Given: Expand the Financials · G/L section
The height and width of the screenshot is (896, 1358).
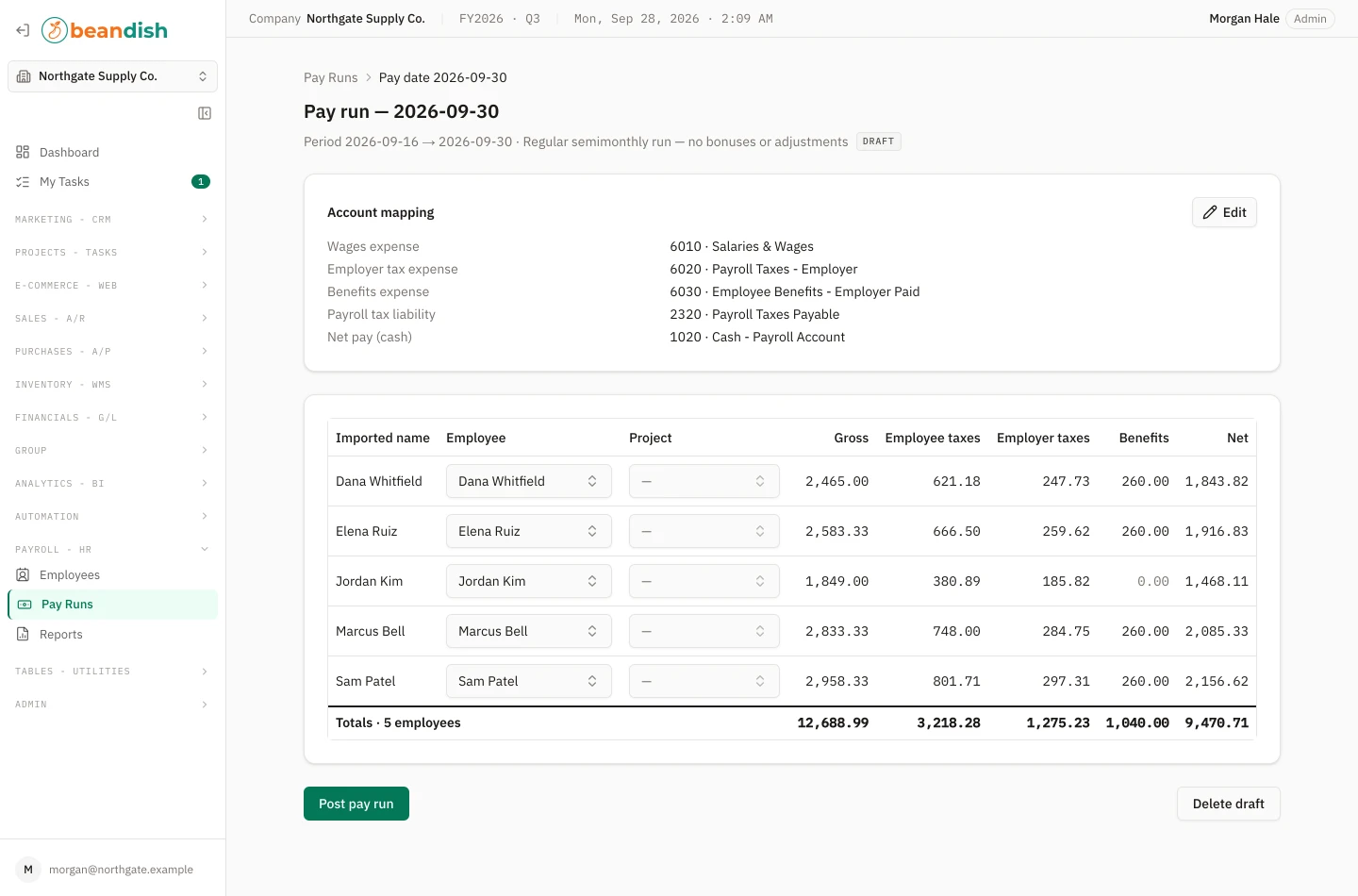Looking at the screenshot, I should coord(112,418).
